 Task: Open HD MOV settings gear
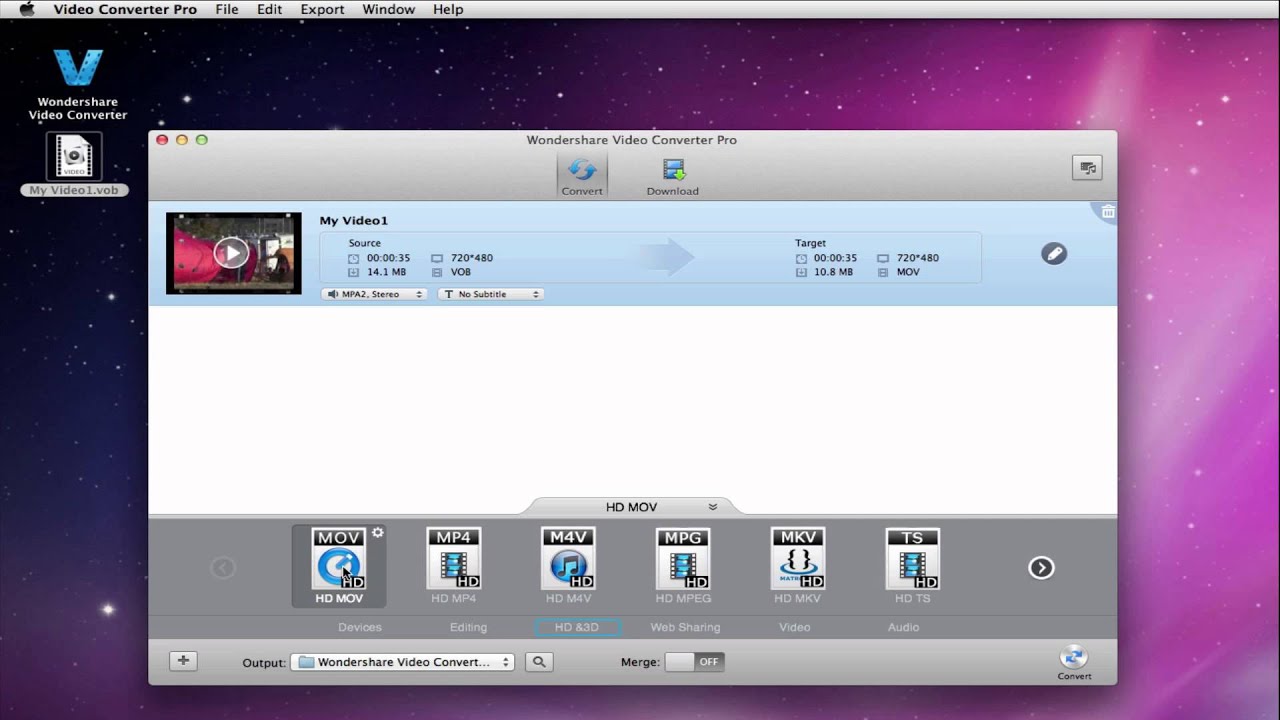coord(378,533)
